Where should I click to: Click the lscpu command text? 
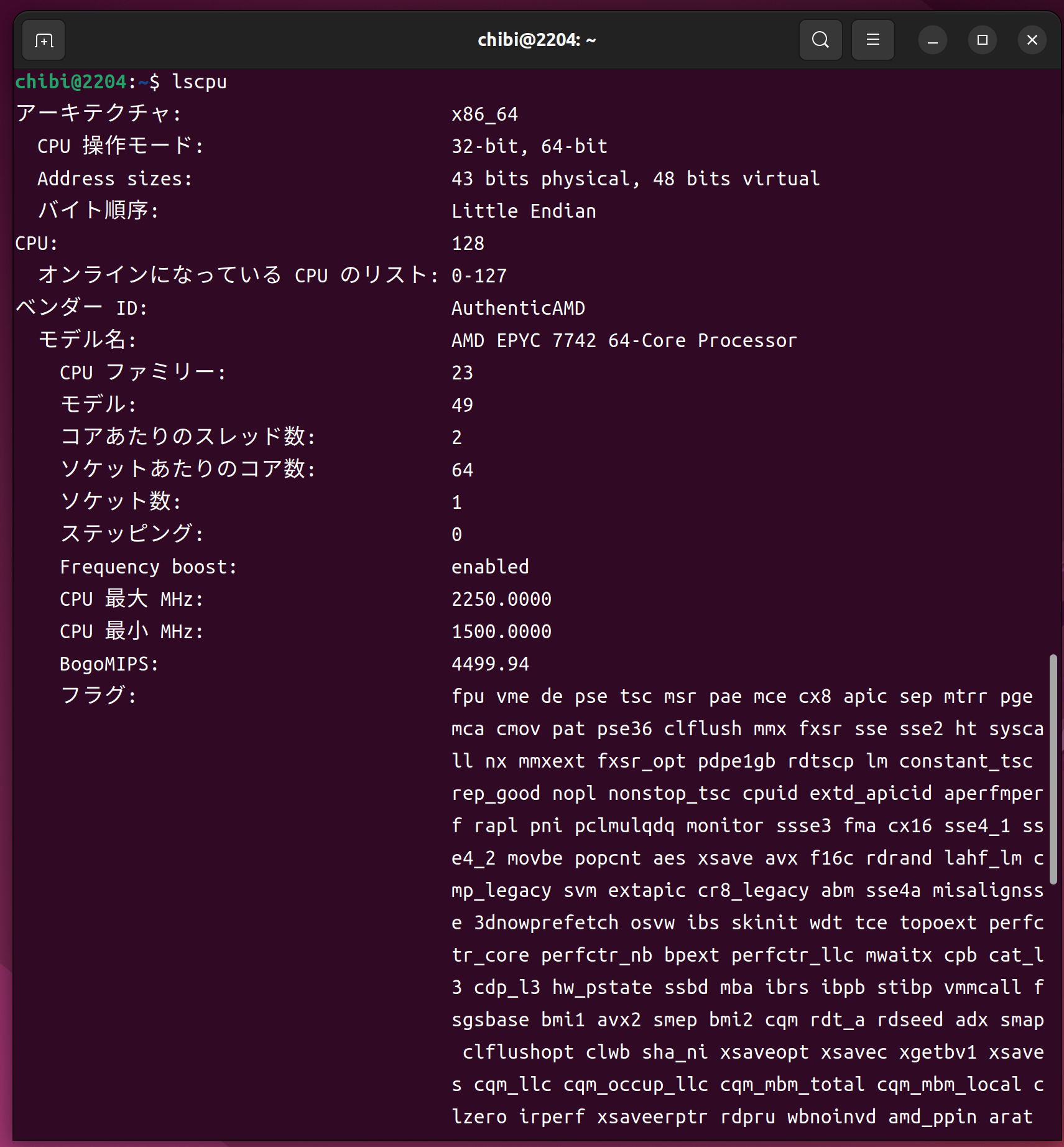(199, 82)
